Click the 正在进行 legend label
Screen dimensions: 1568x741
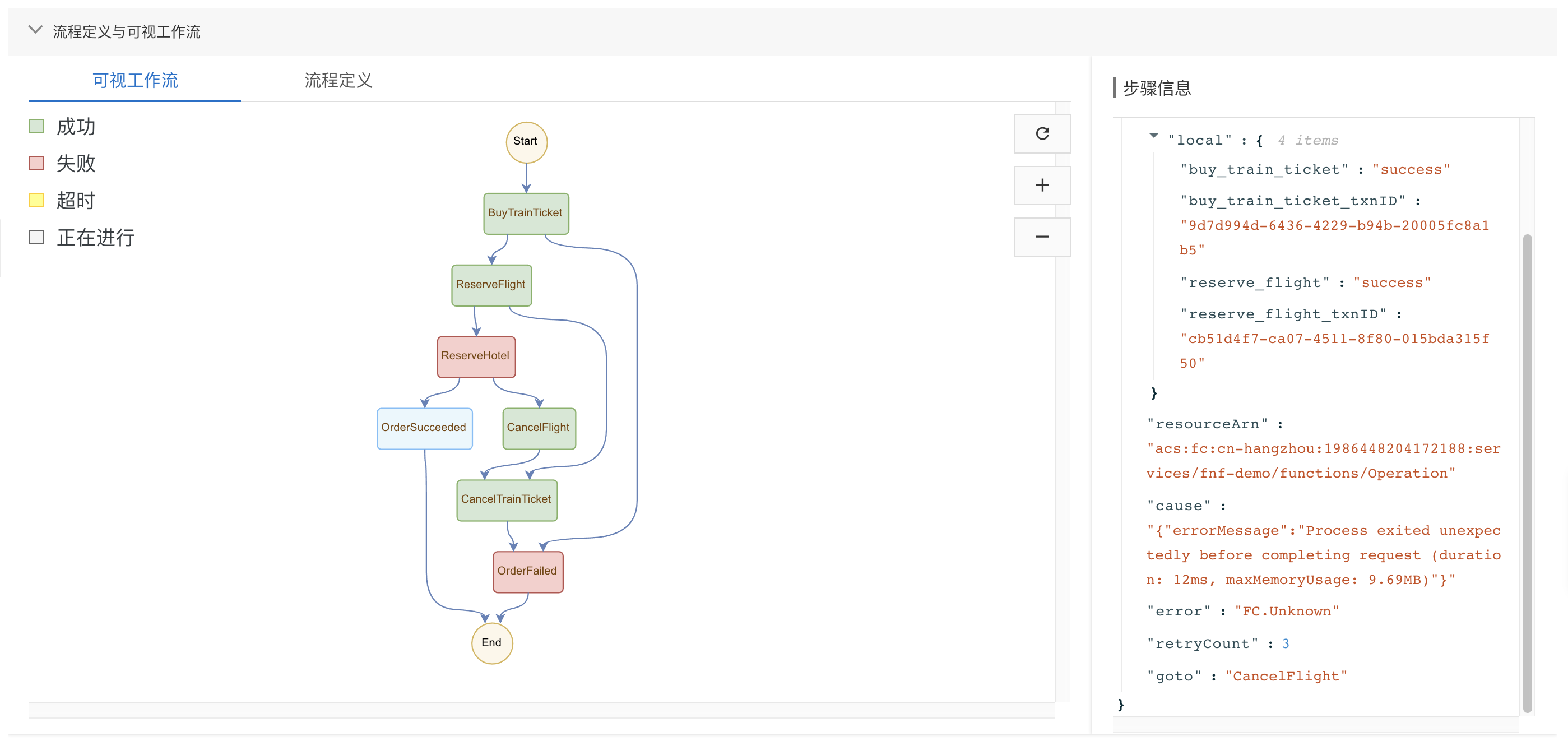click(95, 238)
